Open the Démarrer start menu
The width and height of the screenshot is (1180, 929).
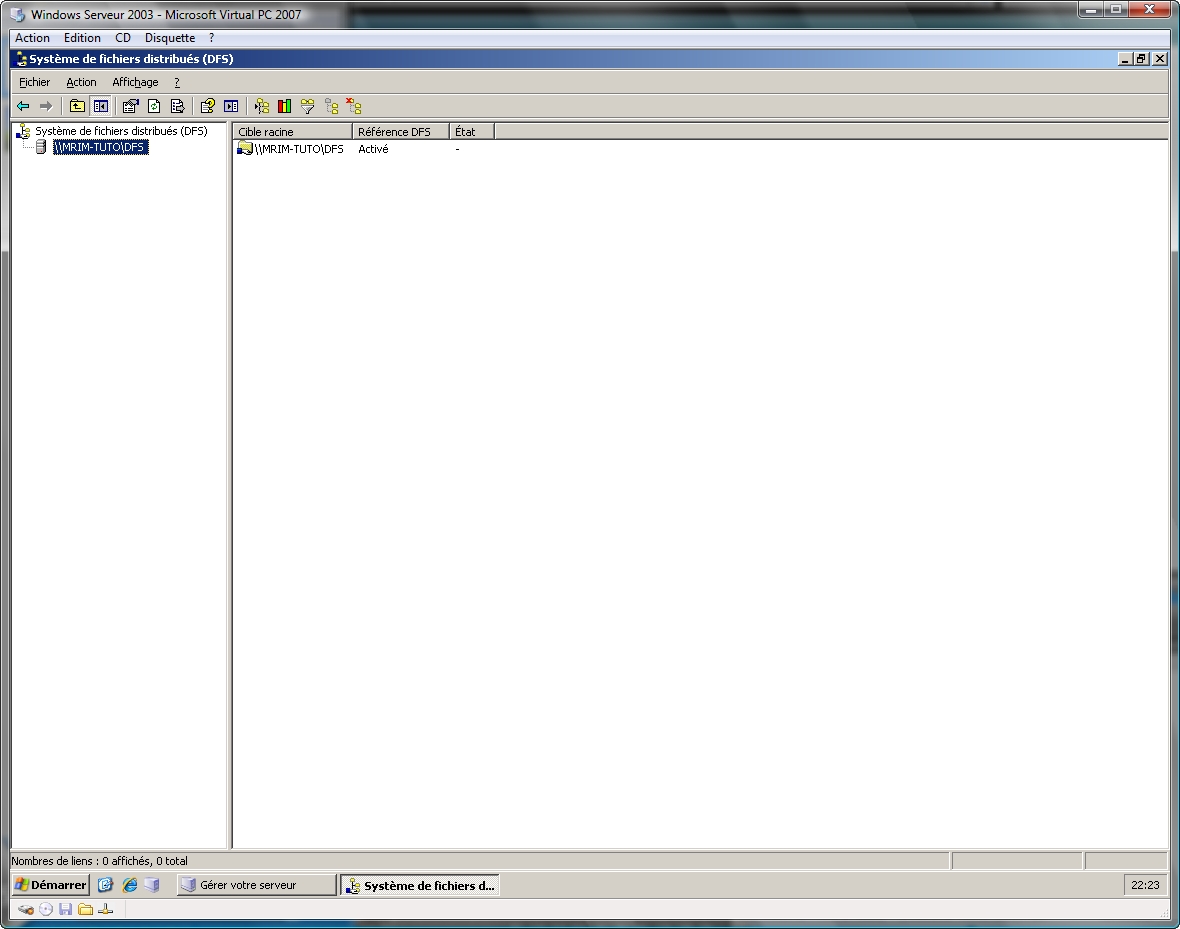point(50,885)
